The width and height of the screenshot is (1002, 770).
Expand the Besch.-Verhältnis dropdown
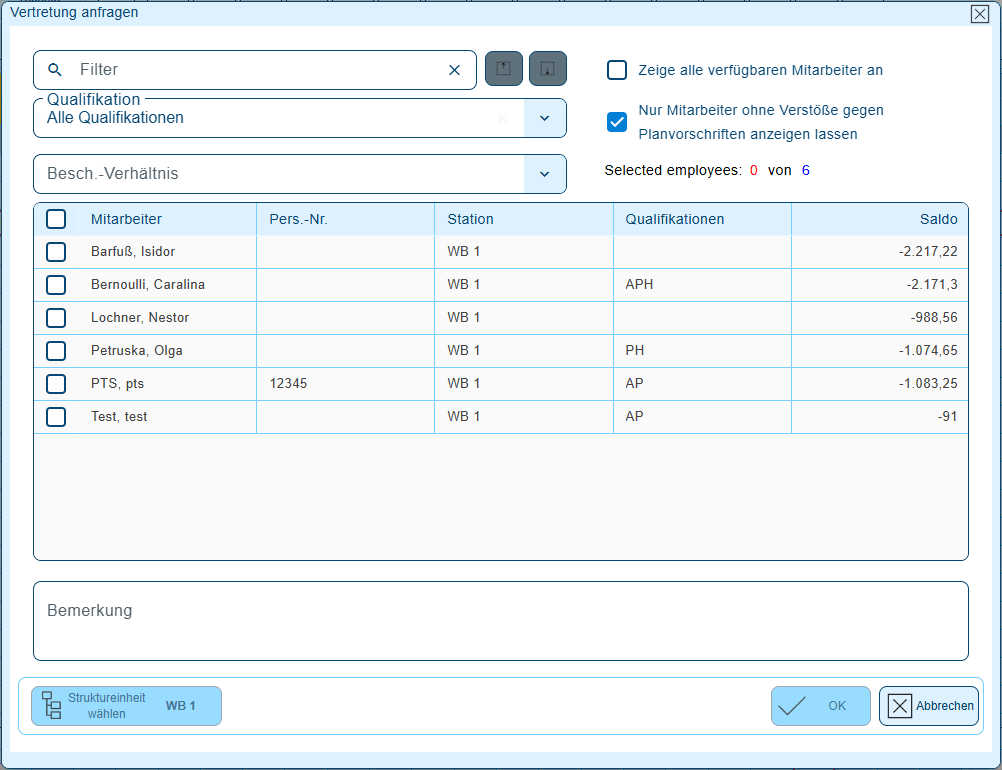click(545, 174)
